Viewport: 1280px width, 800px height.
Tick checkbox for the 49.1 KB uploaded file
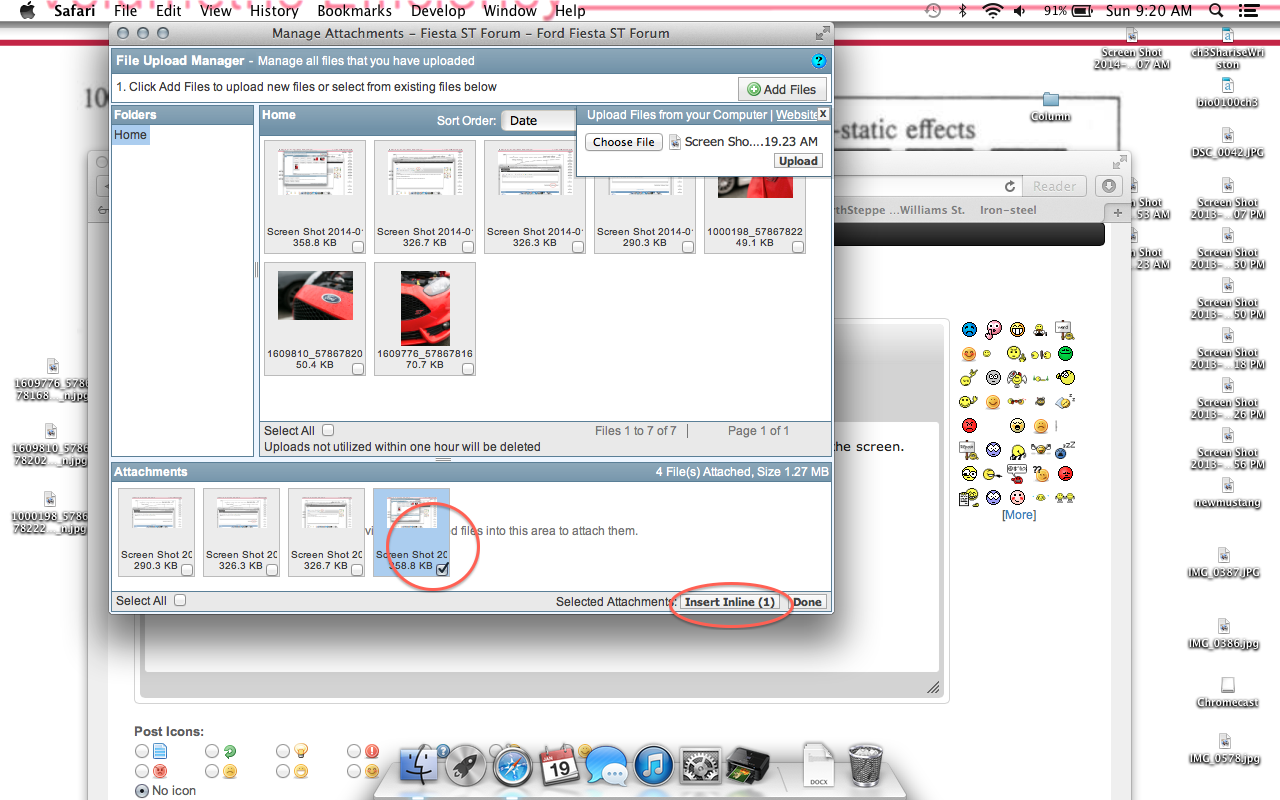click(x=797, y=247)
